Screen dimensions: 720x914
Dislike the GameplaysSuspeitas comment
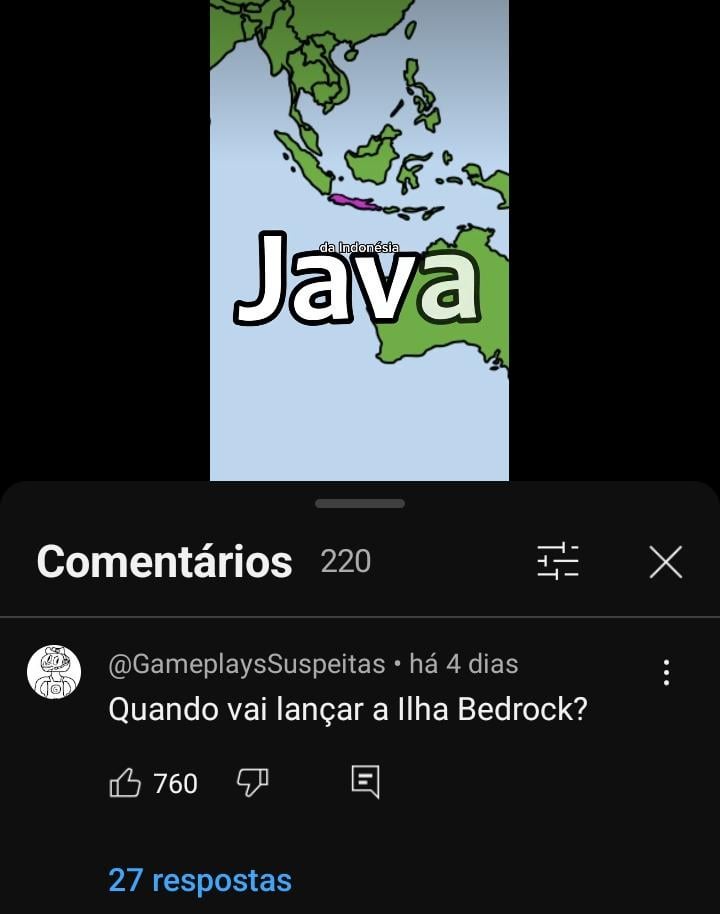point(252,782)
